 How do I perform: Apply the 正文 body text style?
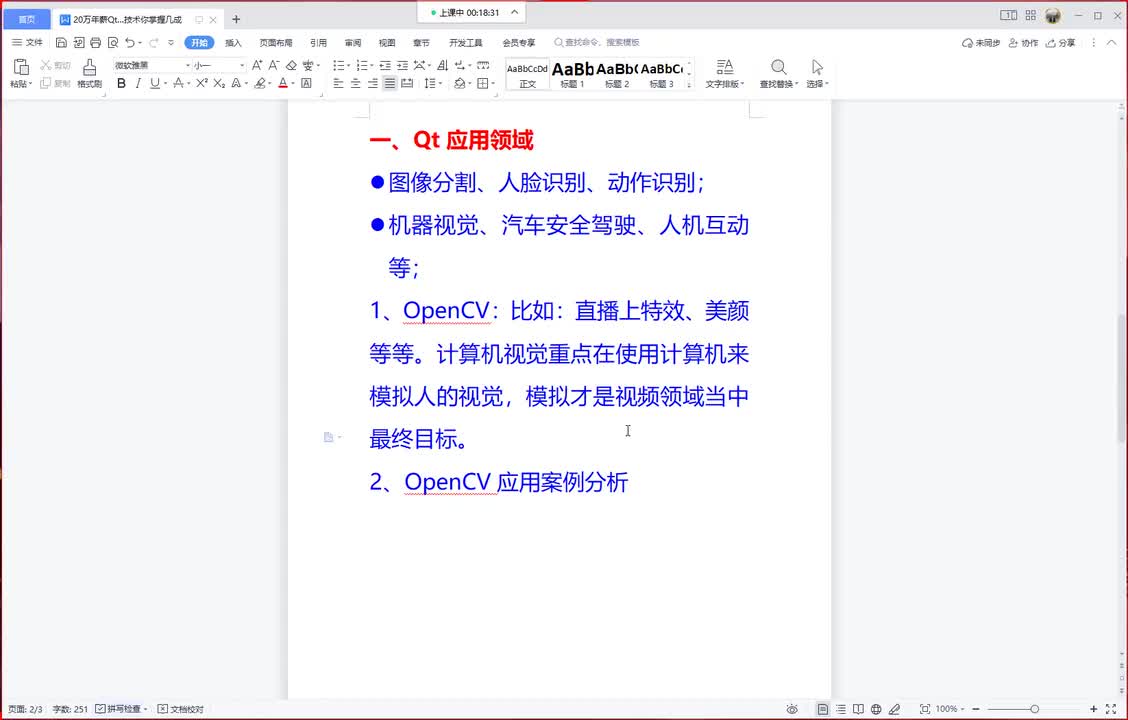(527, 74)
